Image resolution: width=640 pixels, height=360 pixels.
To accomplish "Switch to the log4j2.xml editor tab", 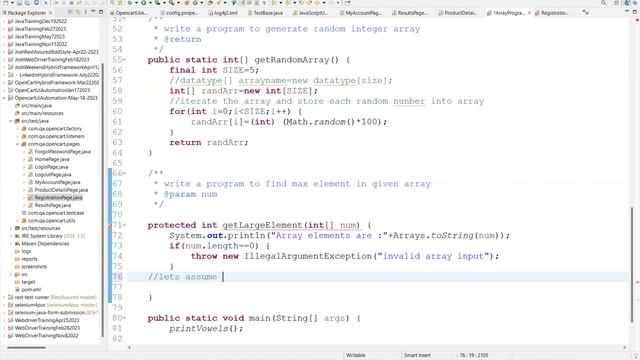I will 223,13.
